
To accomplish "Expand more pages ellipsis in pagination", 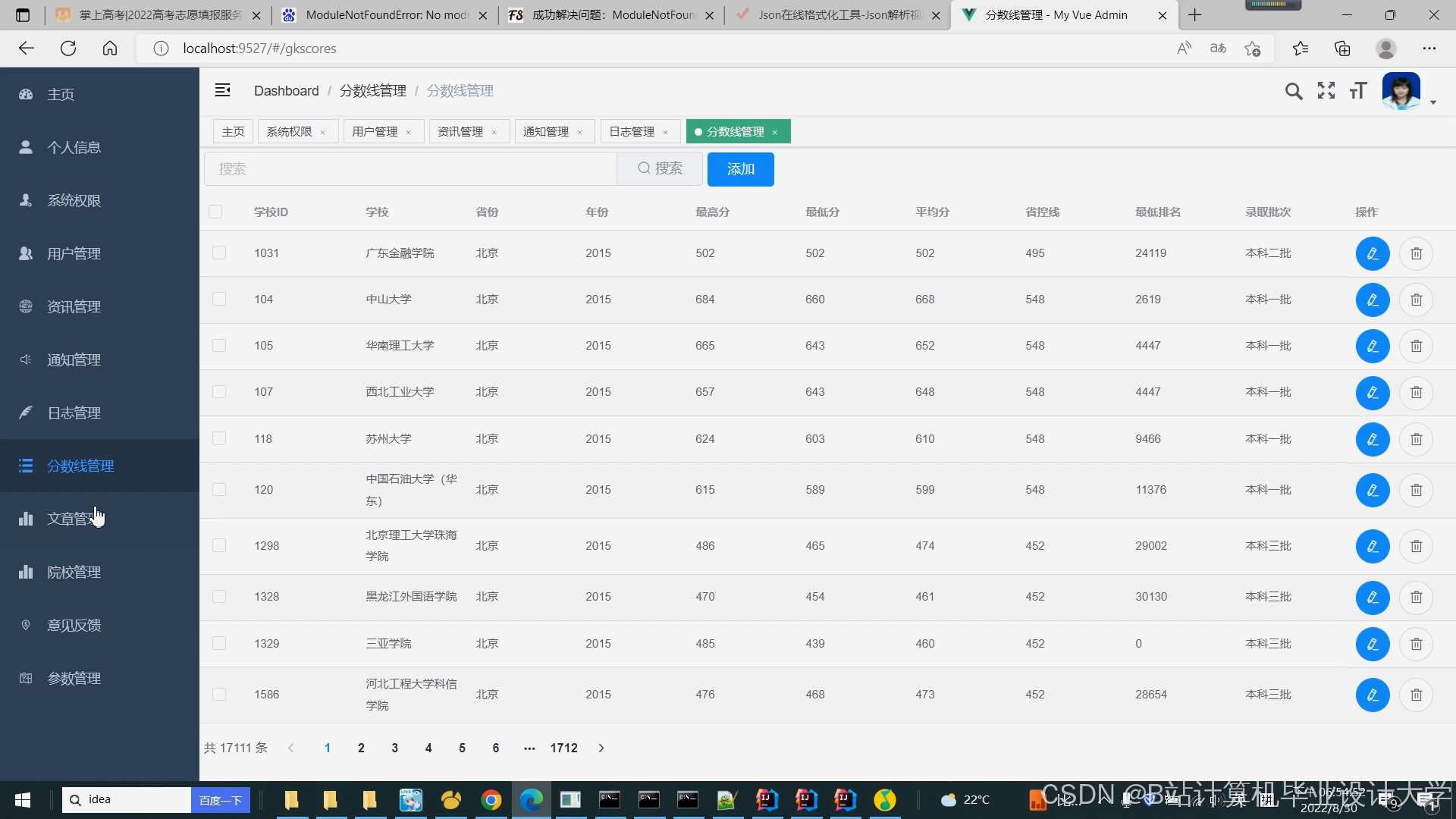I will point(529,748).
